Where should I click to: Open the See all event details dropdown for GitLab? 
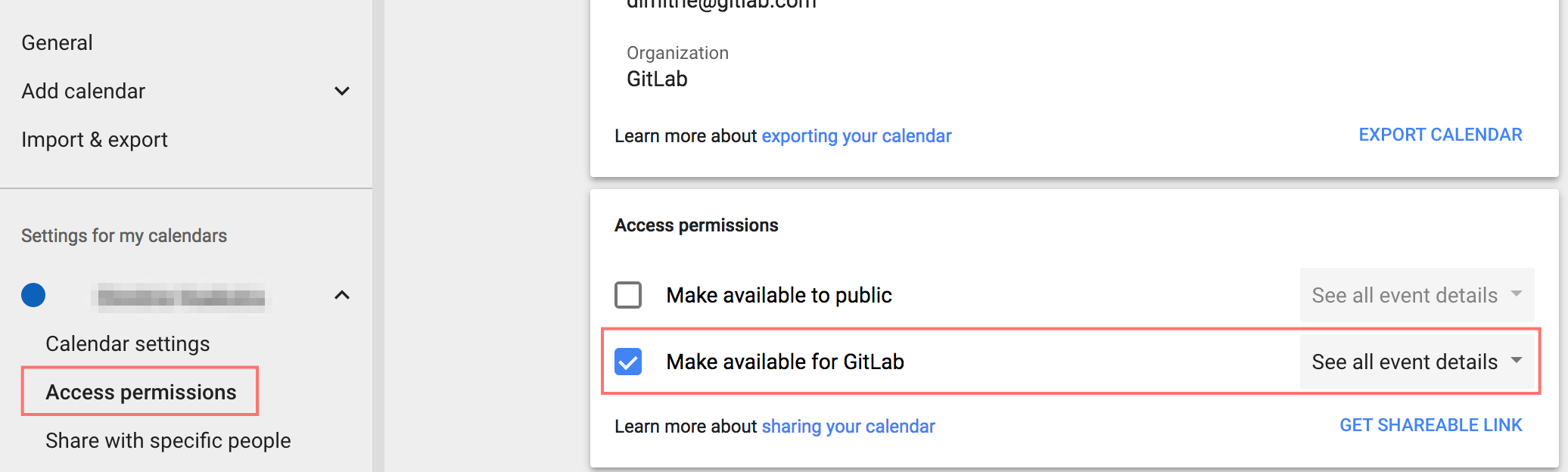(x=1417, y=362)
